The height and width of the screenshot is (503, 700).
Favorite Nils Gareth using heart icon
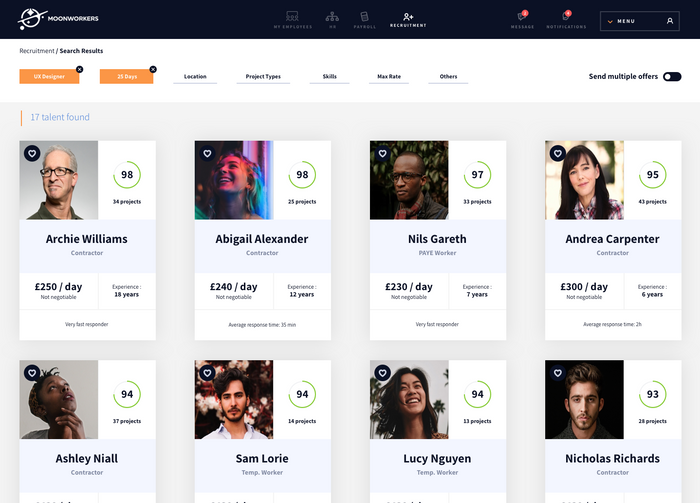click(x=383, y=154)
